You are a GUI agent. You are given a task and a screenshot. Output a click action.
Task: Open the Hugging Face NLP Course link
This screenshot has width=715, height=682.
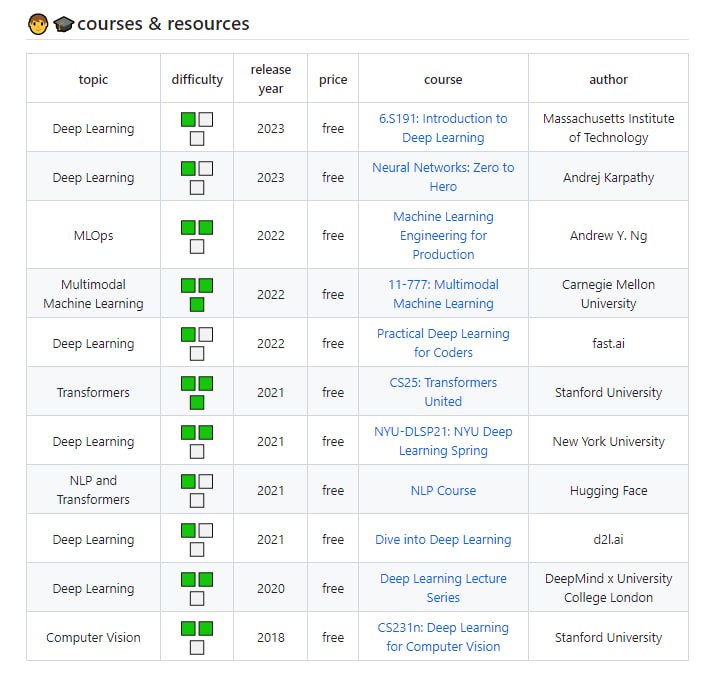pos(443,490)
